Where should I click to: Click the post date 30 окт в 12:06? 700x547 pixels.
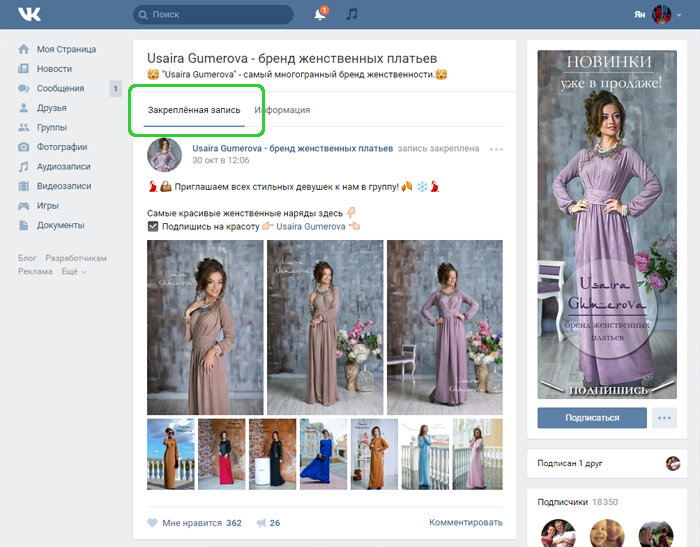pos(221,160)
